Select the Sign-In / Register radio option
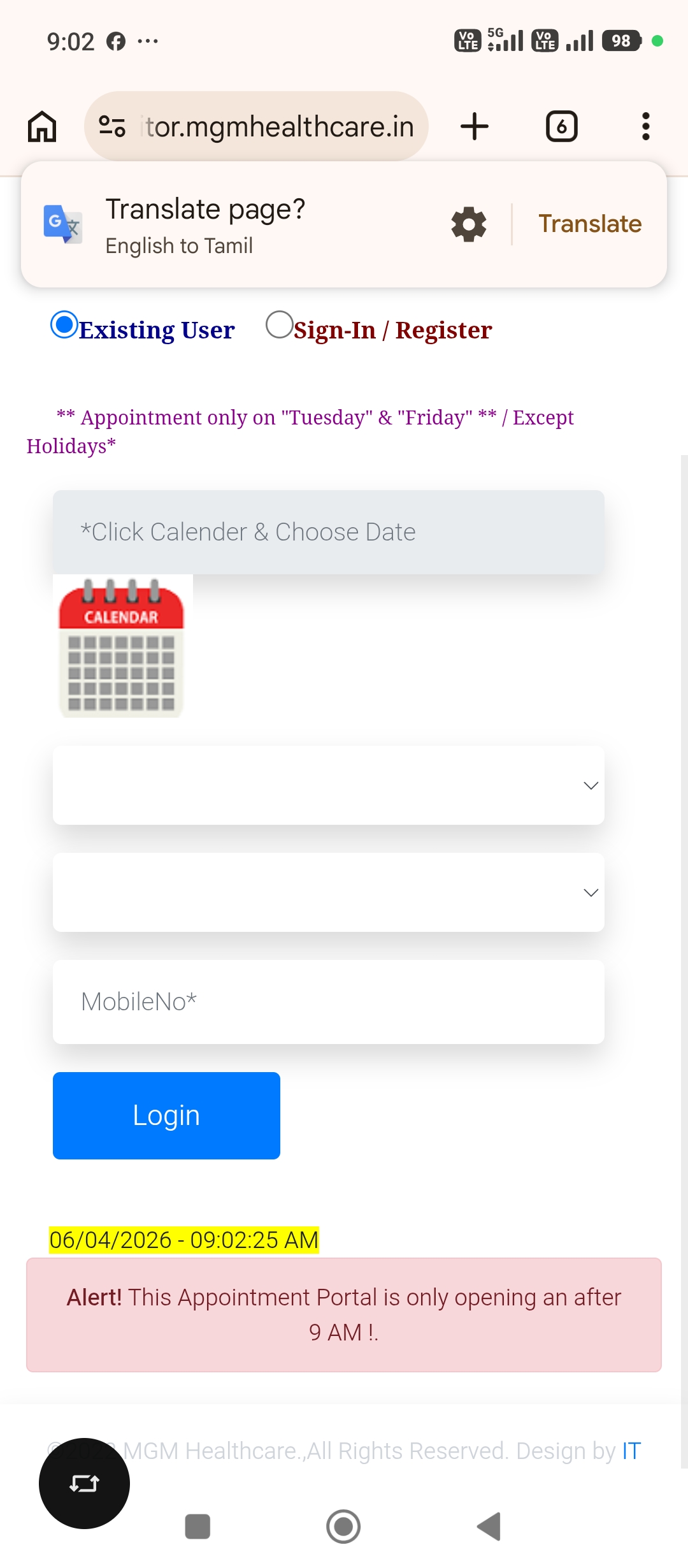688x1568 pixels. point(279,324)
